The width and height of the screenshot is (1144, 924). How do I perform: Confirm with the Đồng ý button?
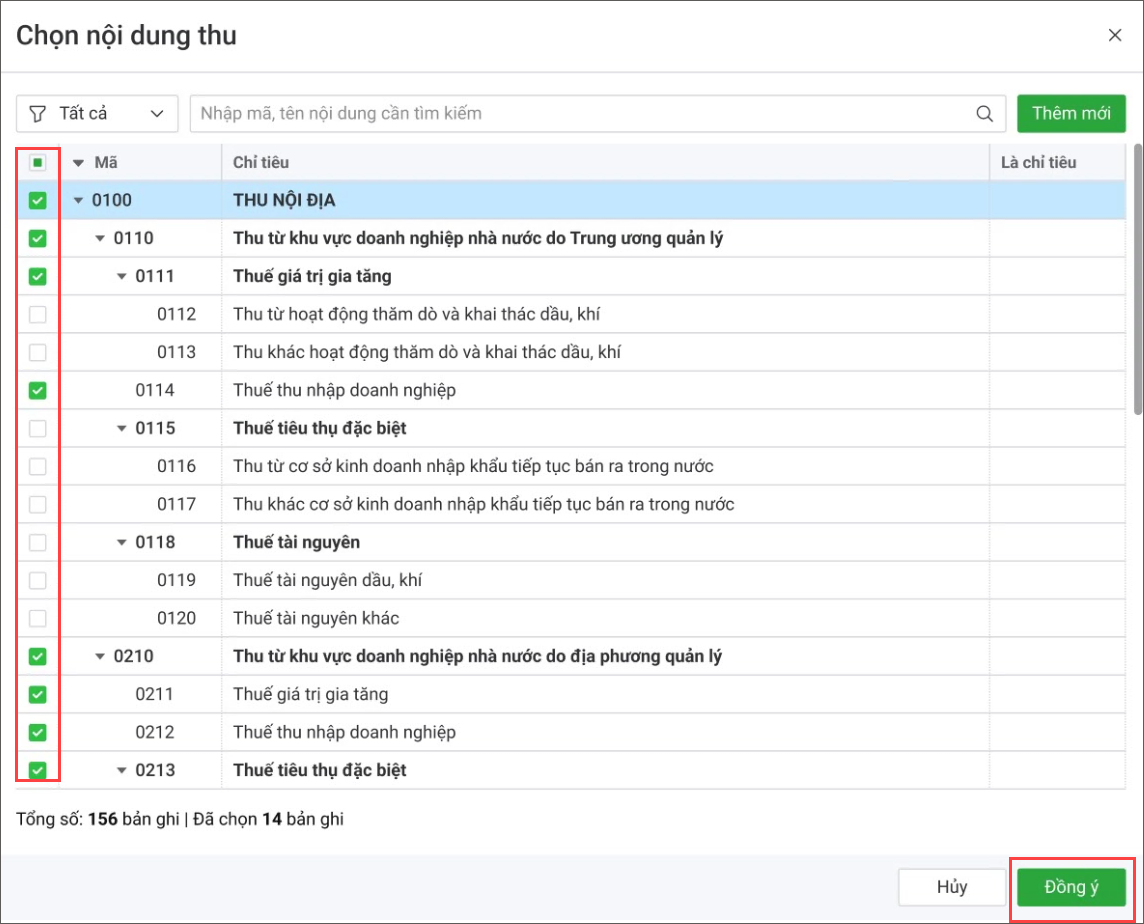point(1071,887)
